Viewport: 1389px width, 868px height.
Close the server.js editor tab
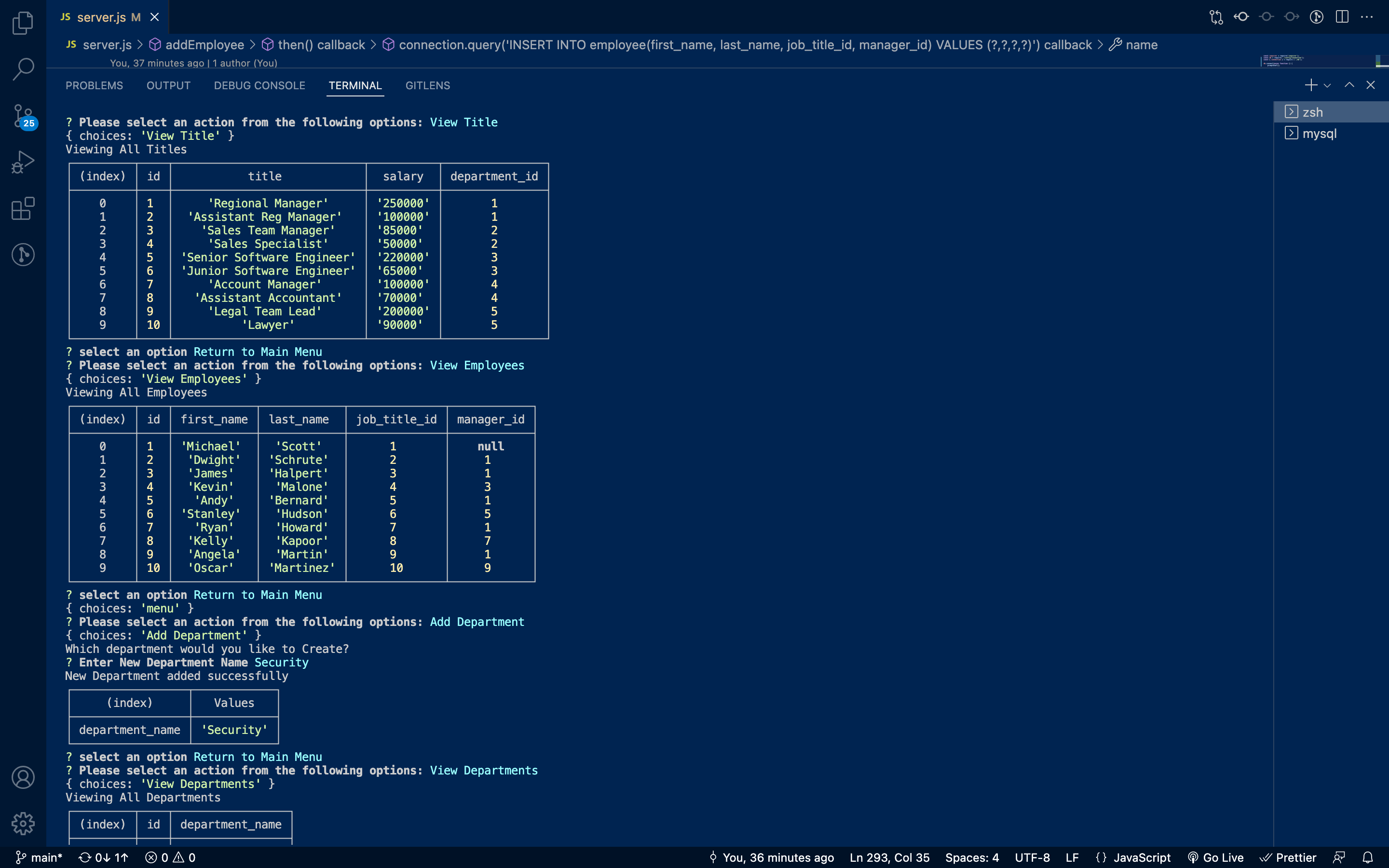click(x=154, y=17)
